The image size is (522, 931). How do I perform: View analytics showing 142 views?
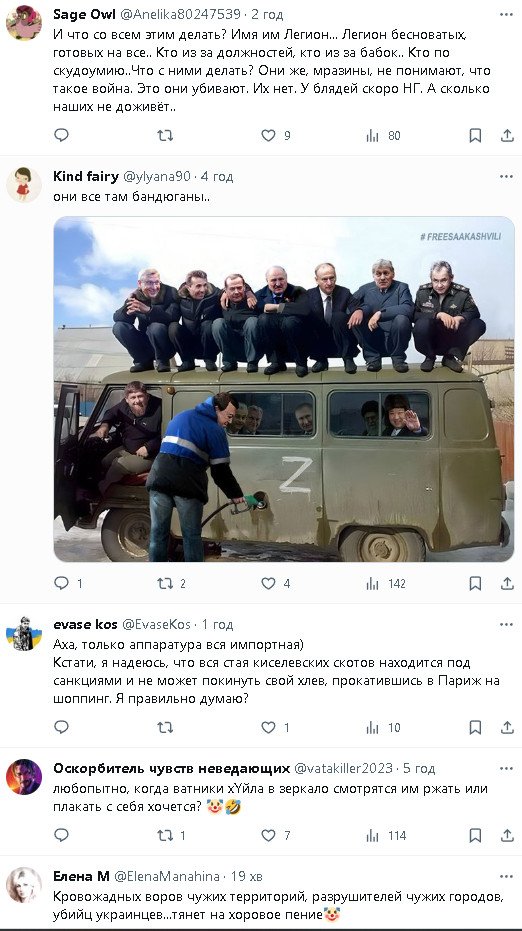pyautogui.click(x=386, y=584)
